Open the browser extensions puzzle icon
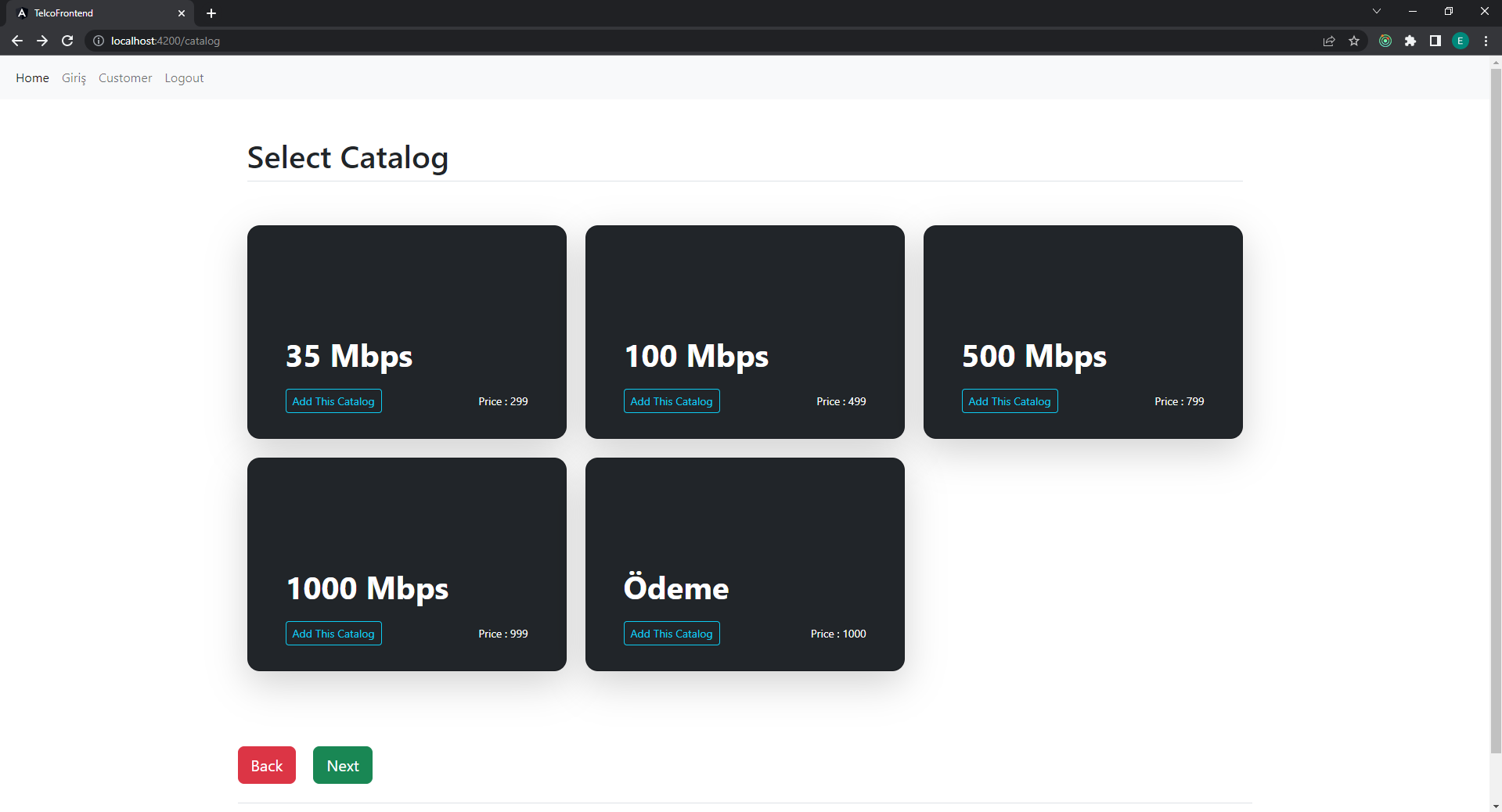The image size is (1502, 812). pos(1410,41)
